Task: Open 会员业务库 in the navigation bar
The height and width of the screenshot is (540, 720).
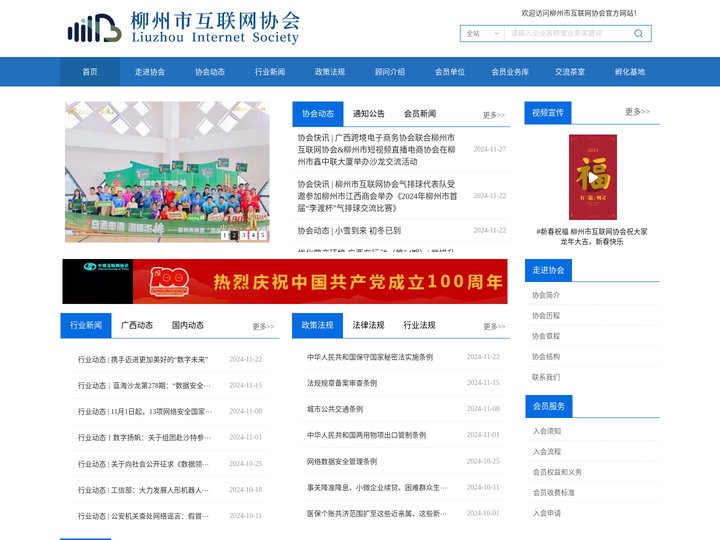Action: coord(510,72)
